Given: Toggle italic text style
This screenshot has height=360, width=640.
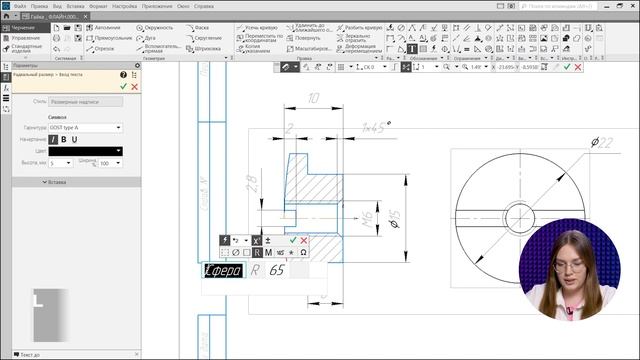Looking at the screenshot, I should click(x=53, y=140).
